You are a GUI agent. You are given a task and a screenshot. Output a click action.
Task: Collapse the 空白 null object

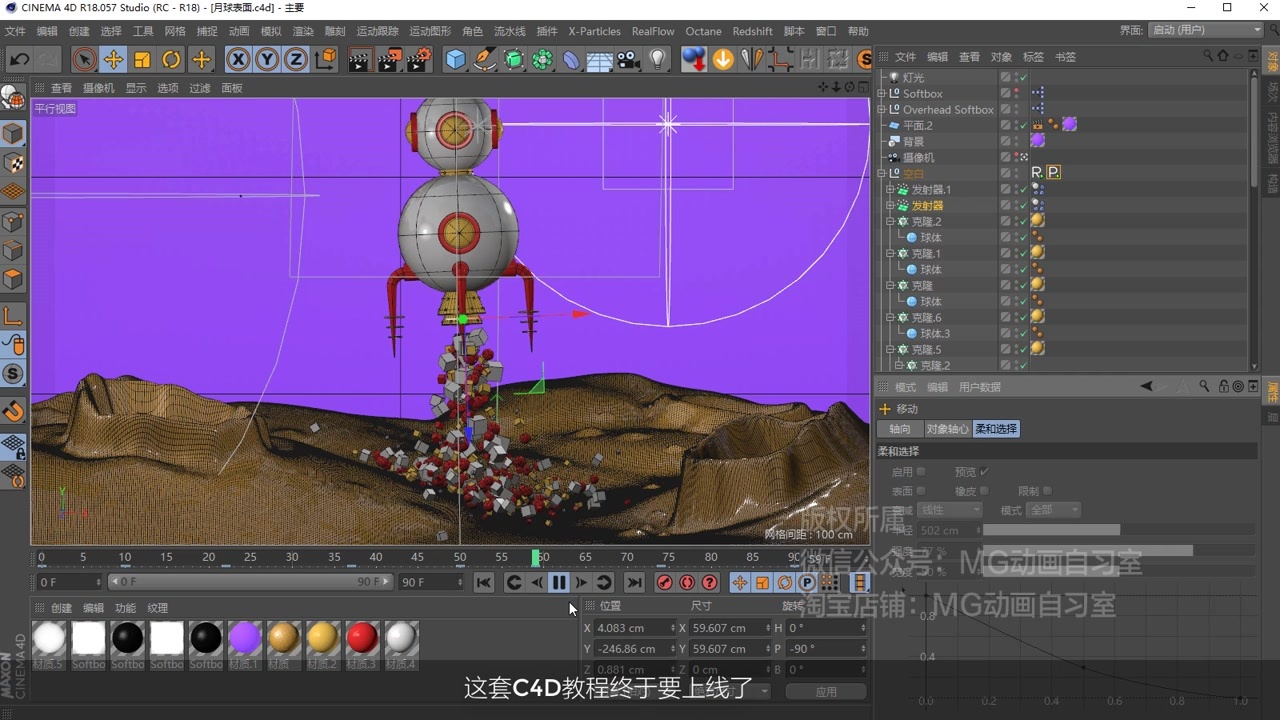coord(882,174)
